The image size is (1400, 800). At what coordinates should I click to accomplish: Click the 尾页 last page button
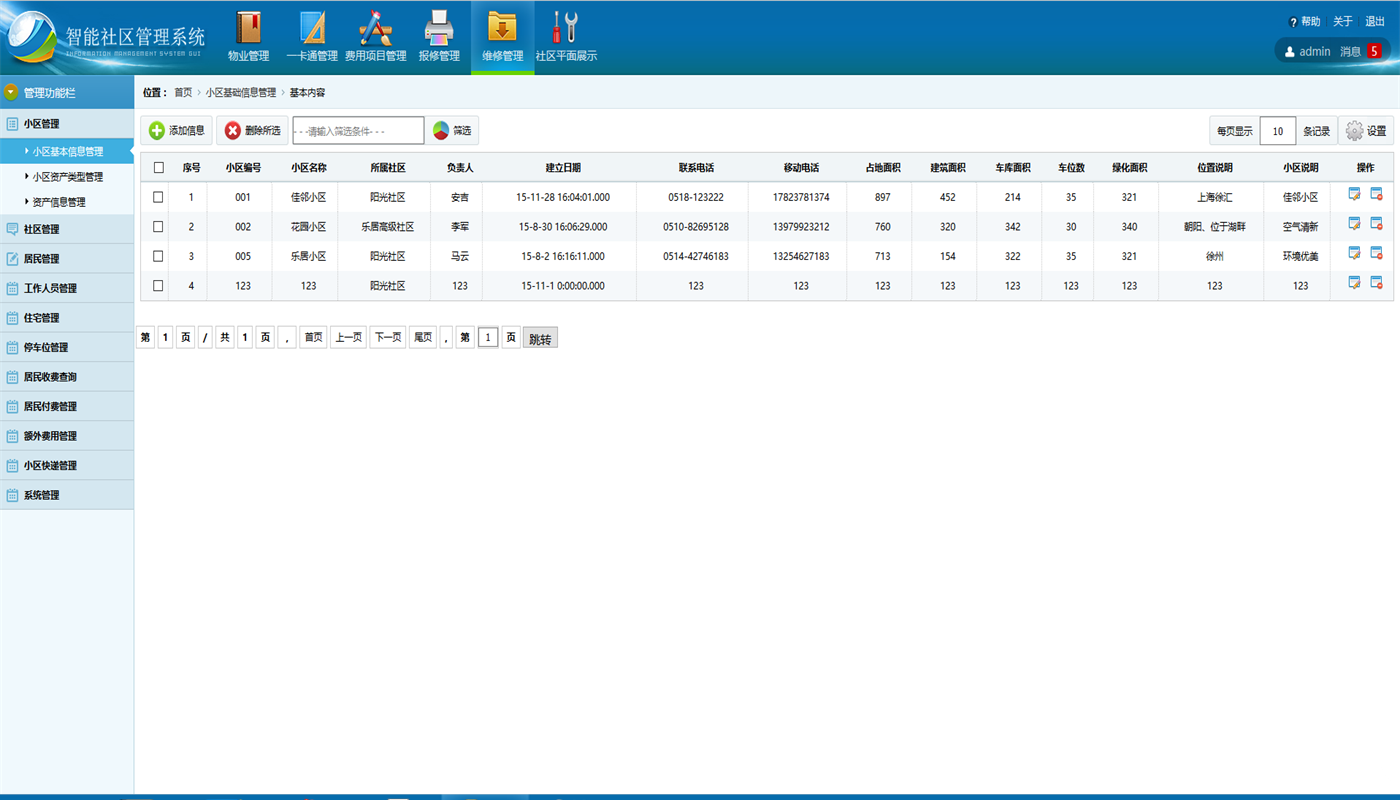(423, 338)
